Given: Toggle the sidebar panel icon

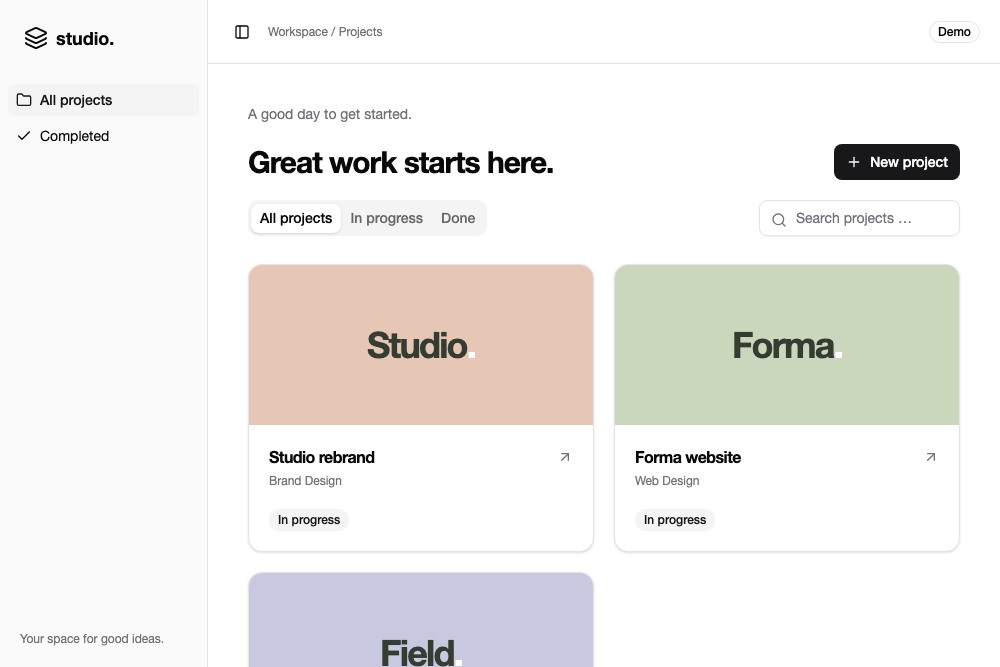Looking at the screenshot, I should coord(242,32).
